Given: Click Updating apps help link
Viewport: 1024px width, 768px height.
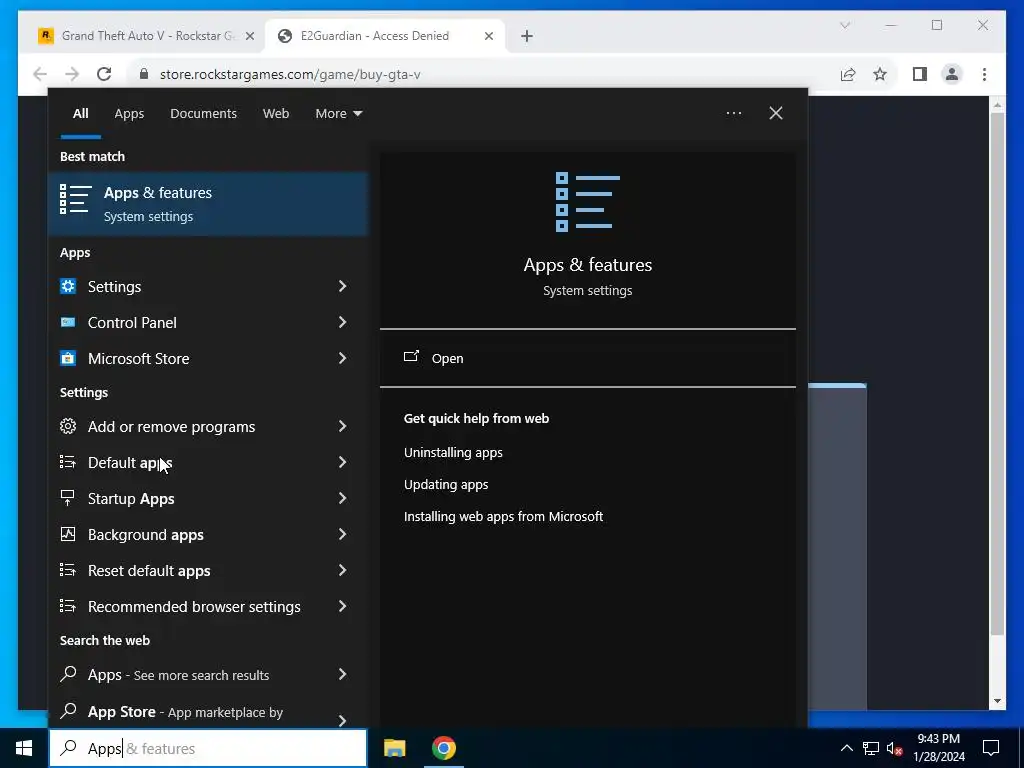Looking at the screenshot, I should pyautogui.click(x=445, y=484).
